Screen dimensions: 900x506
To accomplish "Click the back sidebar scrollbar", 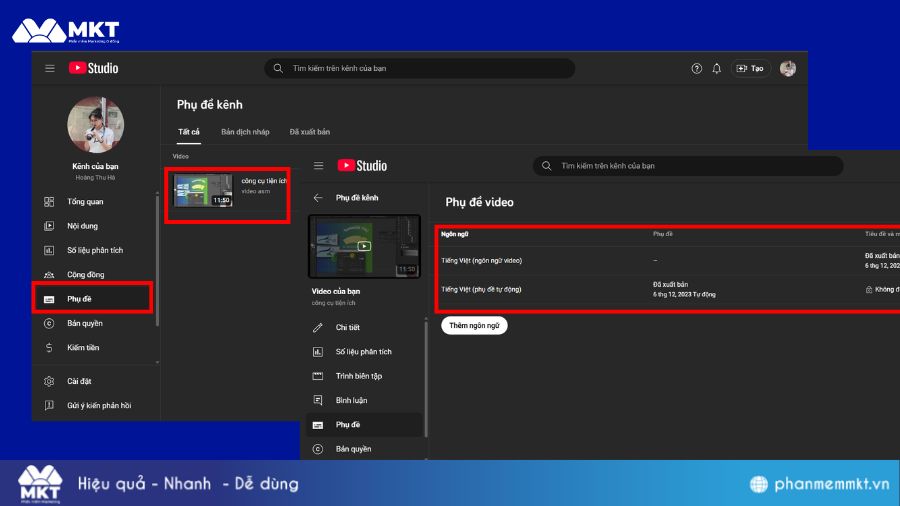I will coord(157,260).
